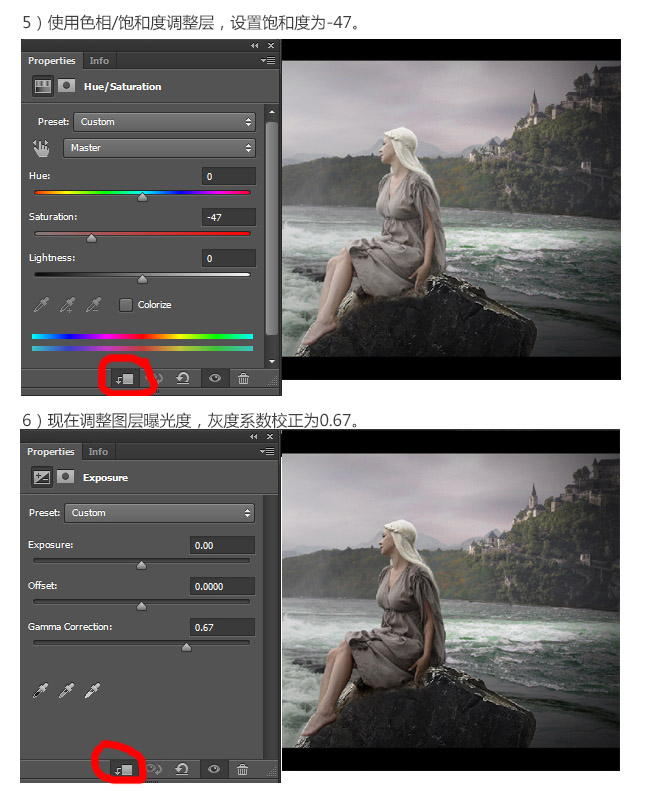The width and height of the screenshot is (668, 791).
Task: Click the Exposure slider handle
Action: [x=141, y=565]
